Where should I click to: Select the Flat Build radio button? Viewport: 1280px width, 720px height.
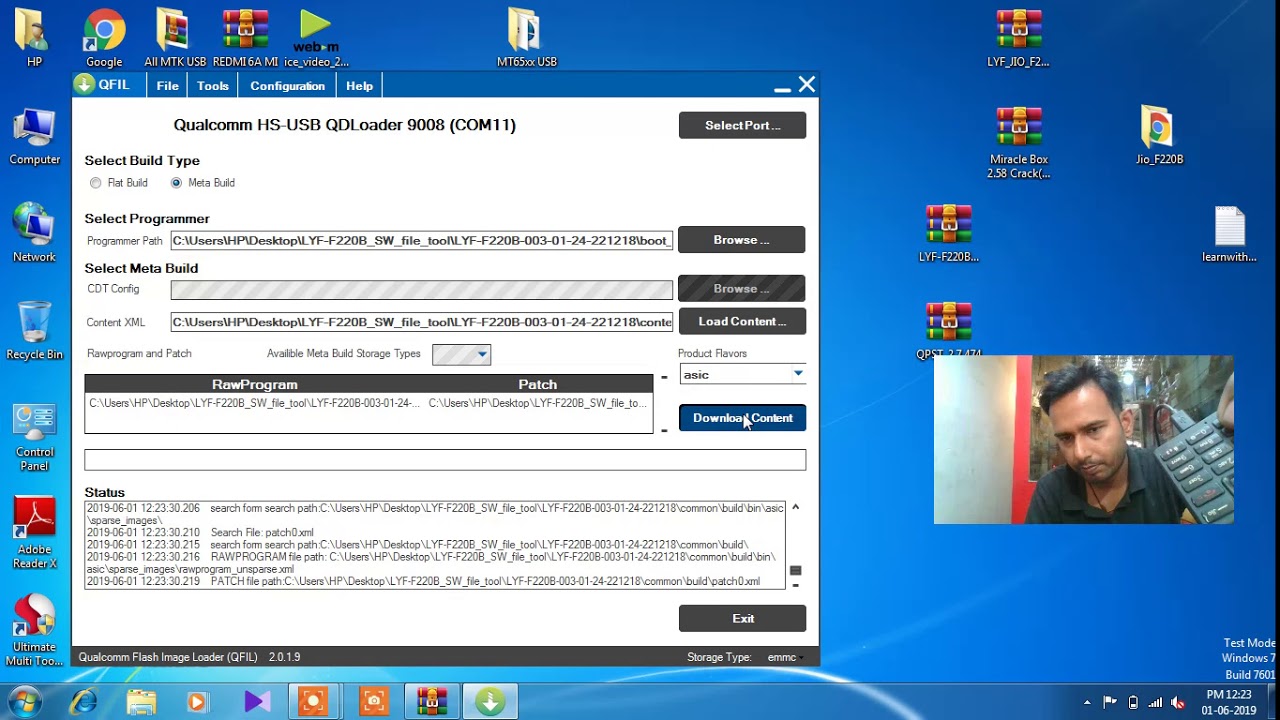click(x=96, y=183)
